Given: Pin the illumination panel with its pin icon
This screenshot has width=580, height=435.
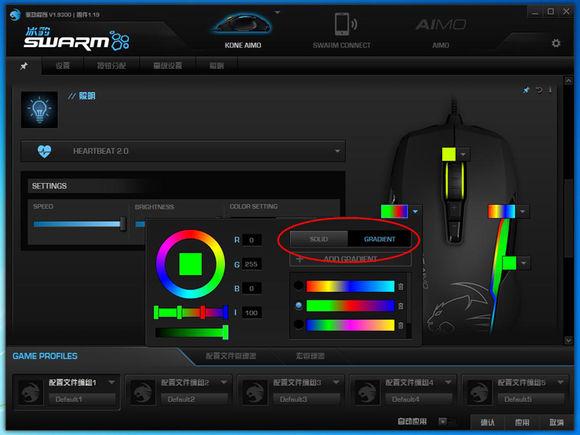Looking at the screenshot, I should pyautogui.click(x=526, y=90).
